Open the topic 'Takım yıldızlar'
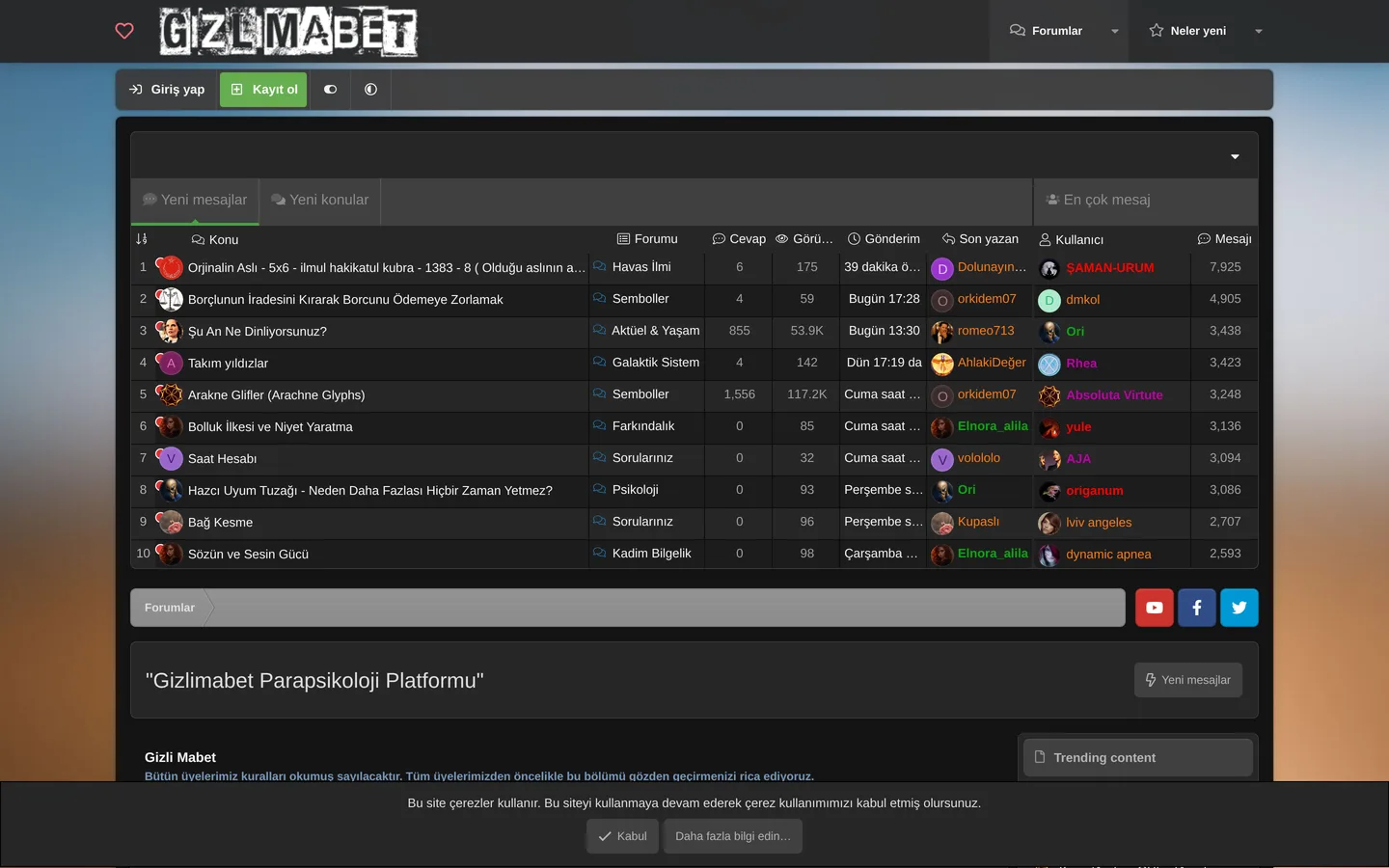The image size is (1389, 868). click(x=228, y=364)
